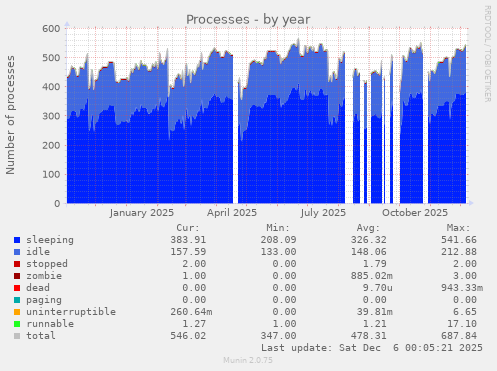Click the 'April 2025' axis label
This screenshot has height=371, width=497.
point(232,213)
